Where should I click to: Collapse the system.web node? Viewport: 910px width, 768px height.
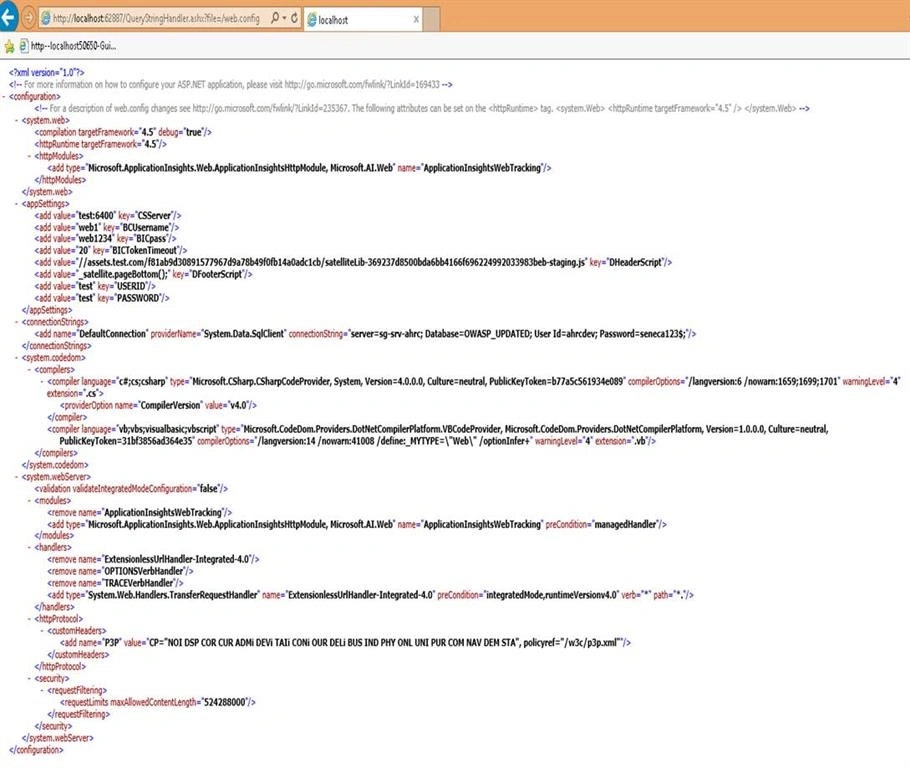[x=17, y=120]
